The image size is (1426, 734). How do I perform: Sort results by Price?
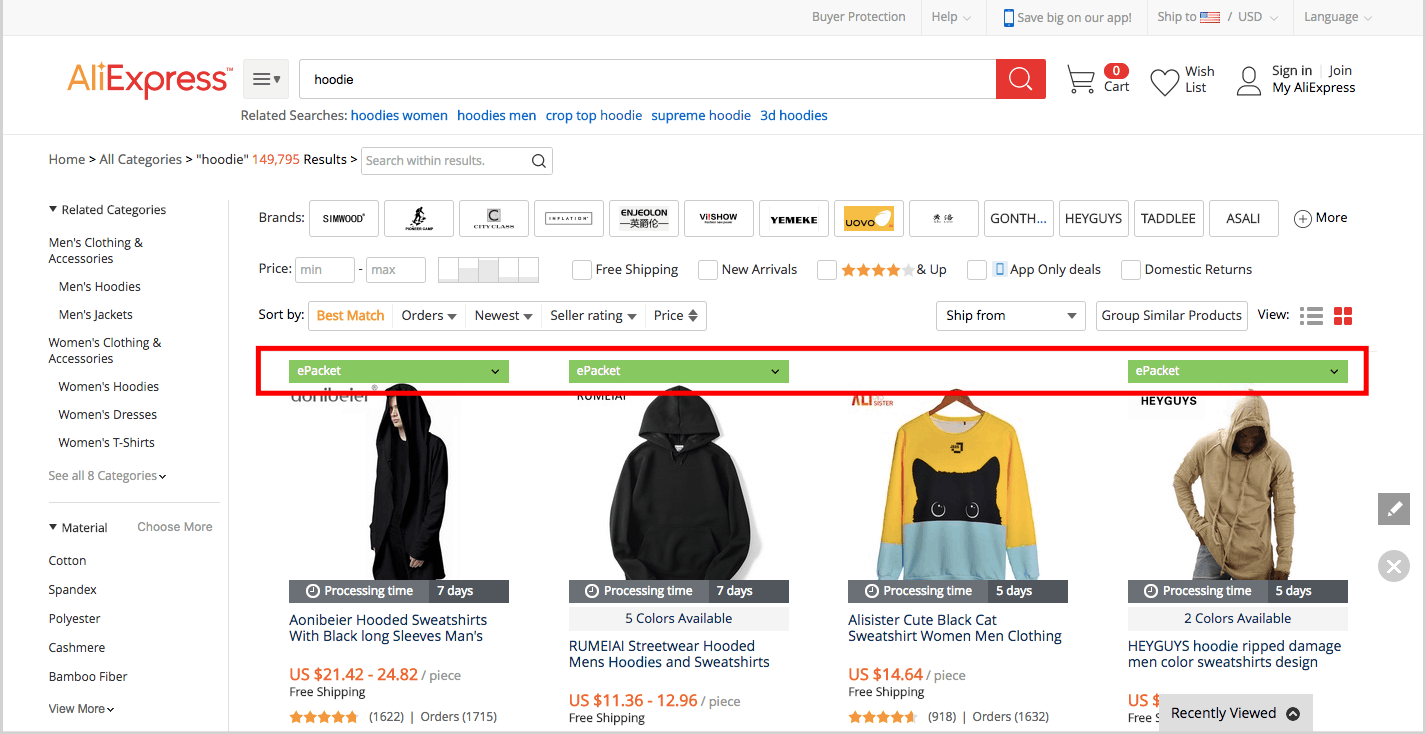pyautogui.click(x=676, y=316)
